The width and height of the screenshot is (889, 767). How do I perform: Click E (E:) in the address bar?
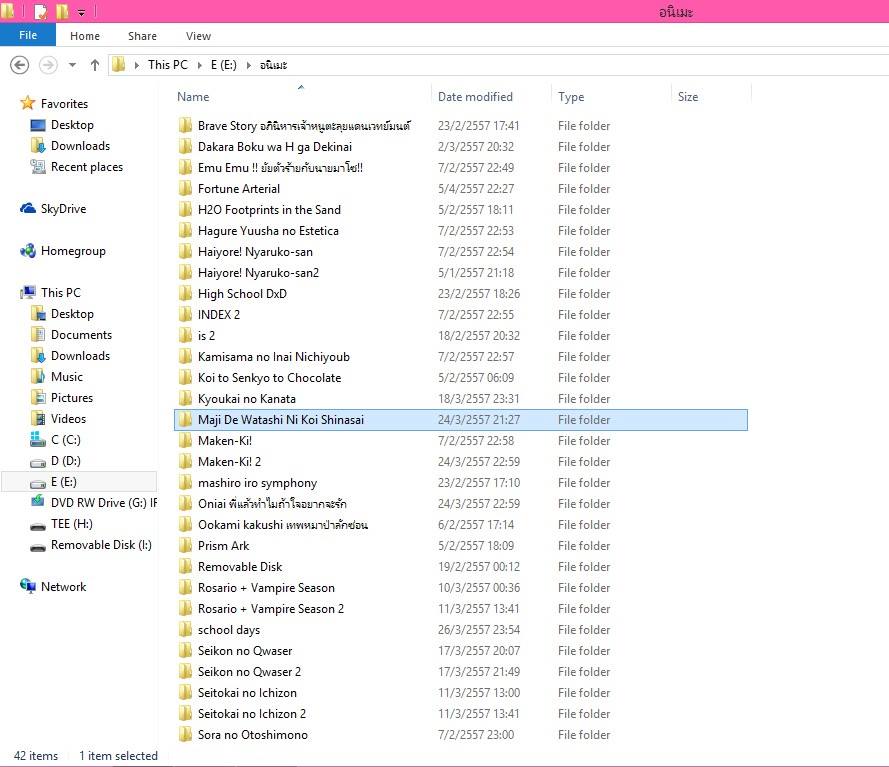click(x=223, y=65)
